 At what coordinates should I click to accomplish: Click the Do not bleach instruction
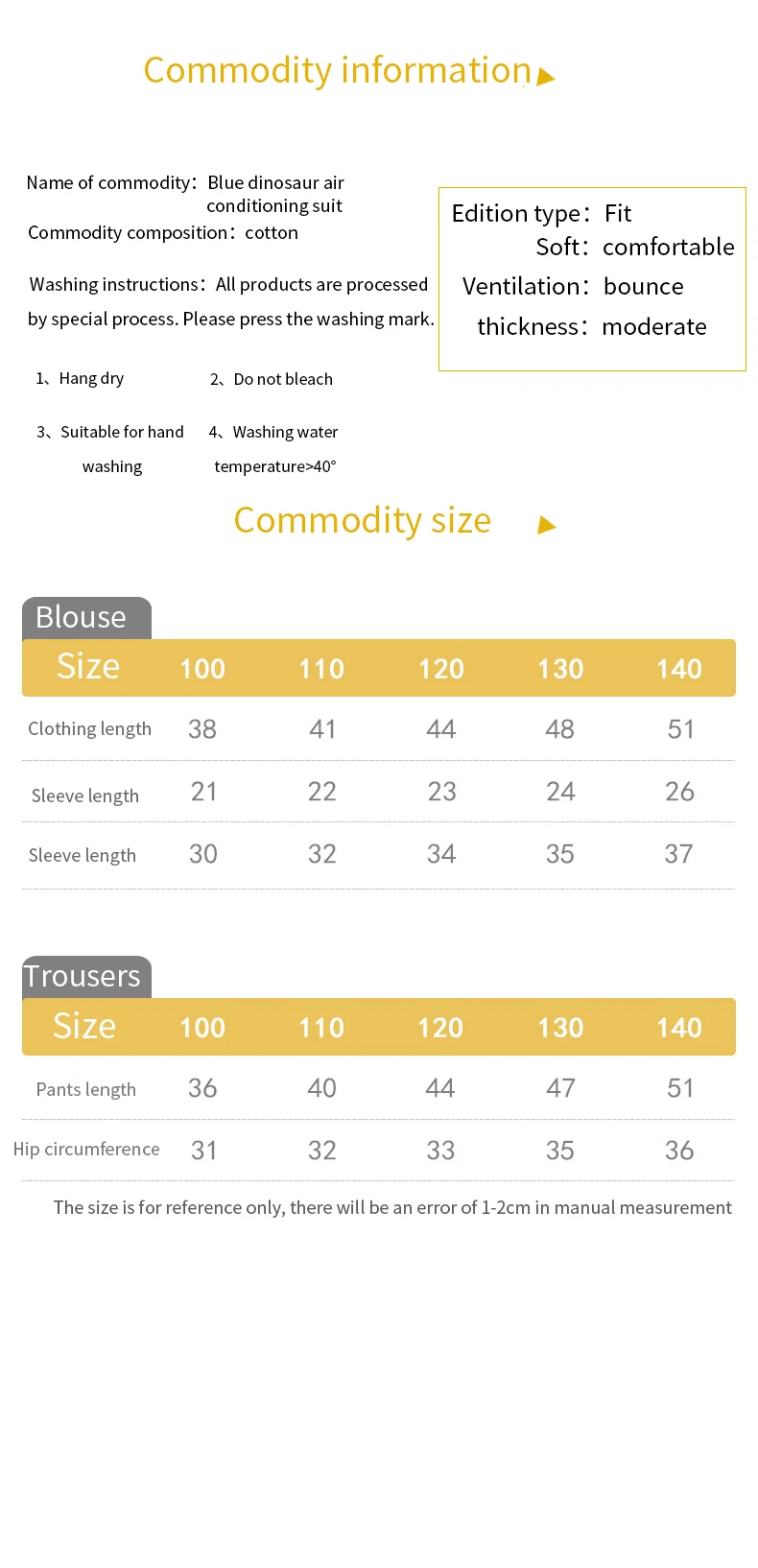(272, 379)
